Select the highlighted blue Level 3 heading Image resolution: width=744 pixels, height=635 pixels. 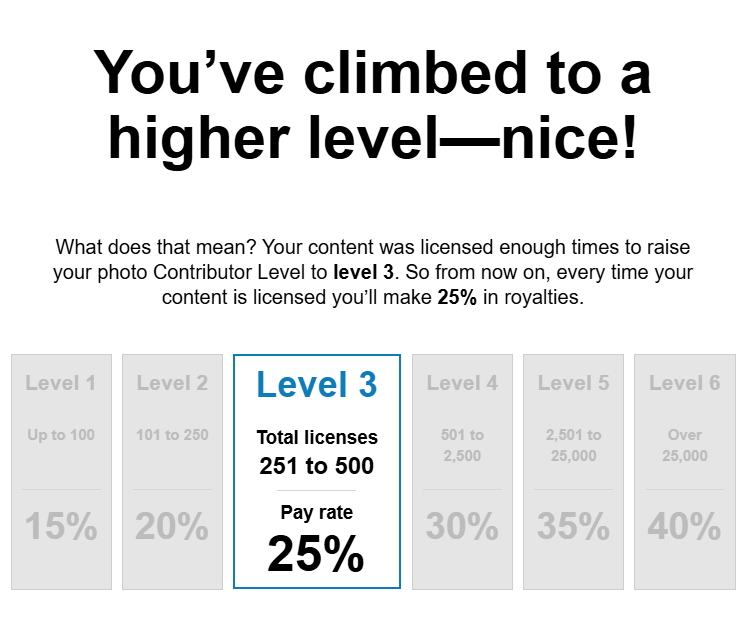[x=316, y=385]
